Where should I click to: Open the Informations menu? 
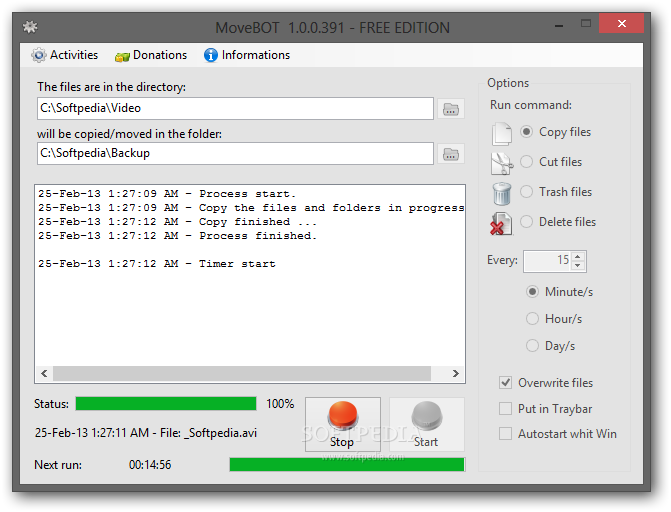pyautogui.click(x=247, y=55)
